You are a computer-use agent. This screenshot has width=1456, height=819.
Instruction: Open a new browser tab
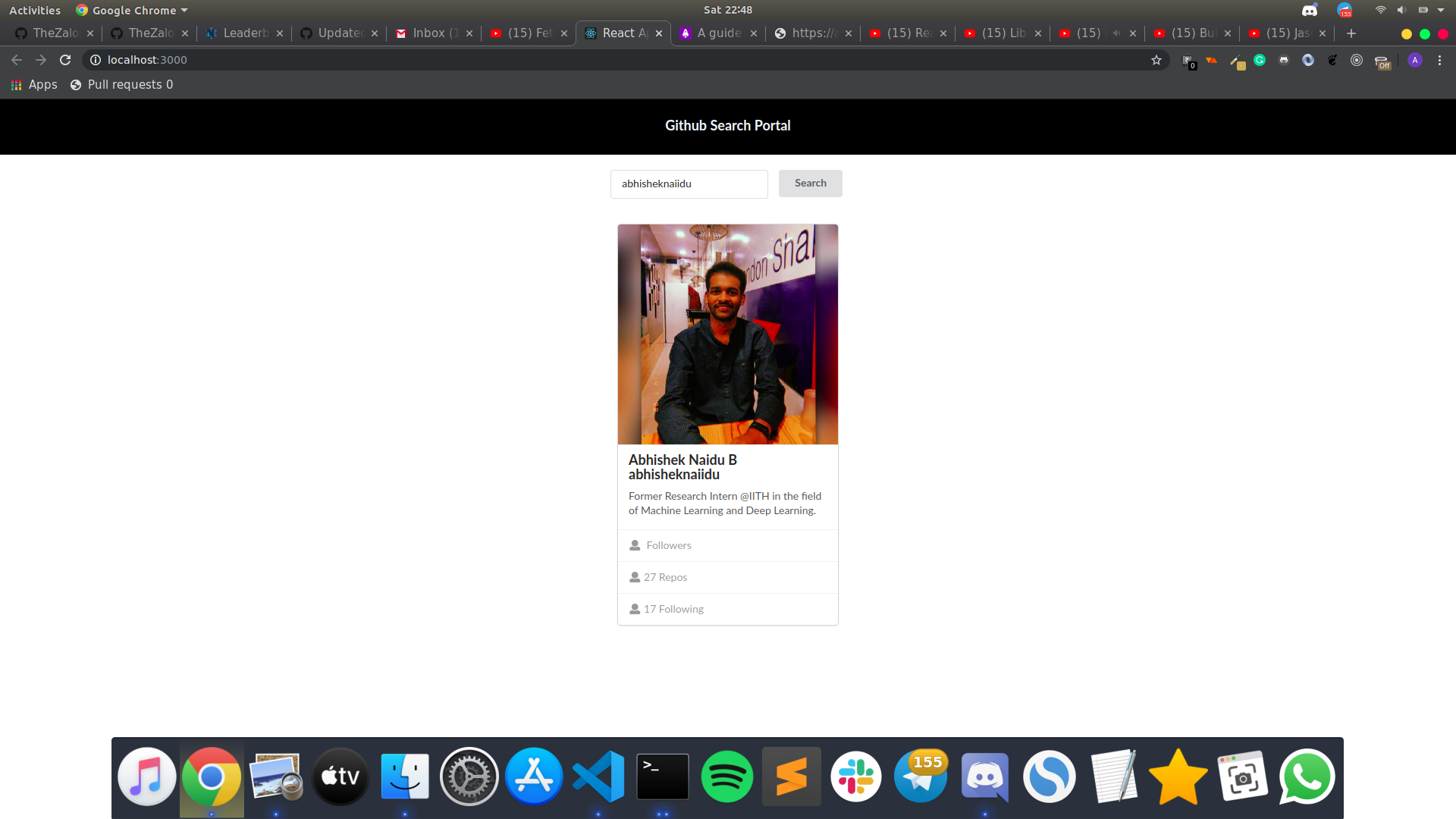[x=1351, y=33]
